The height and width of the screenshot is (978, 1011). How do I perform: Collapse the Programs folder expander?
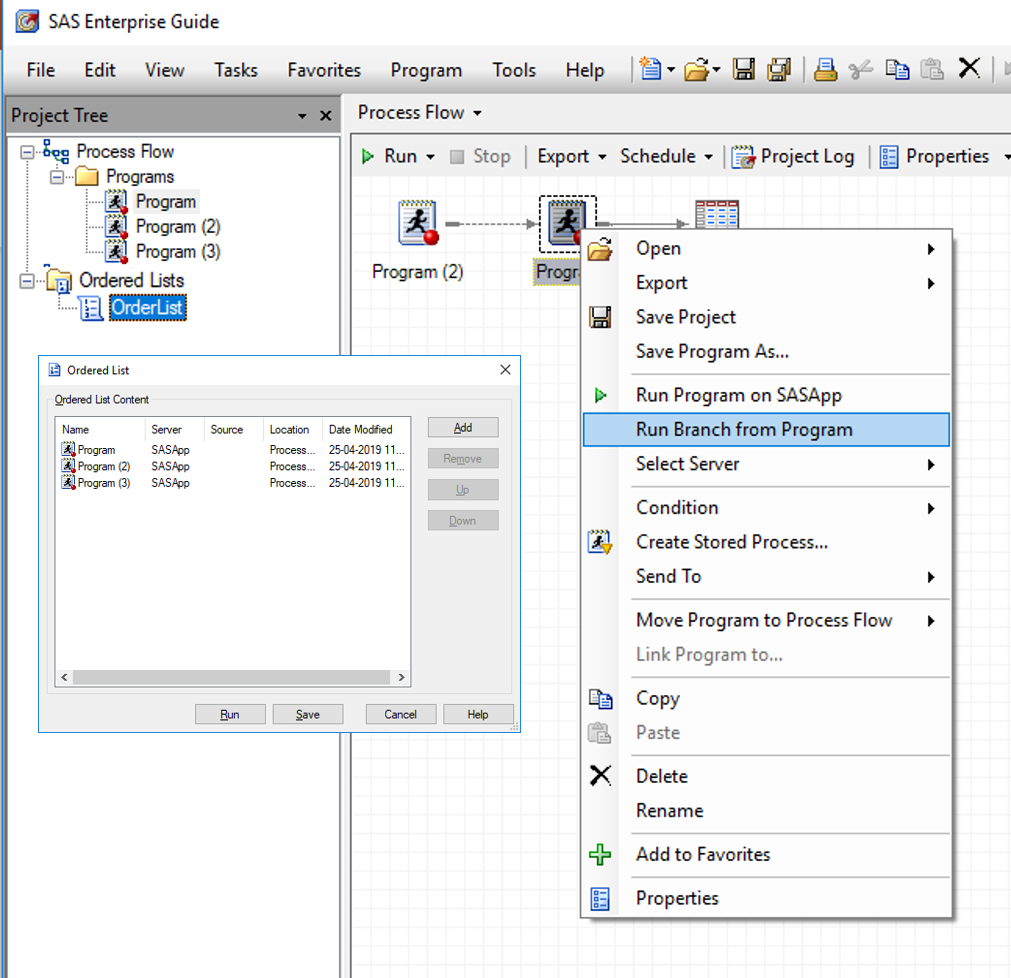click(57, 177)
